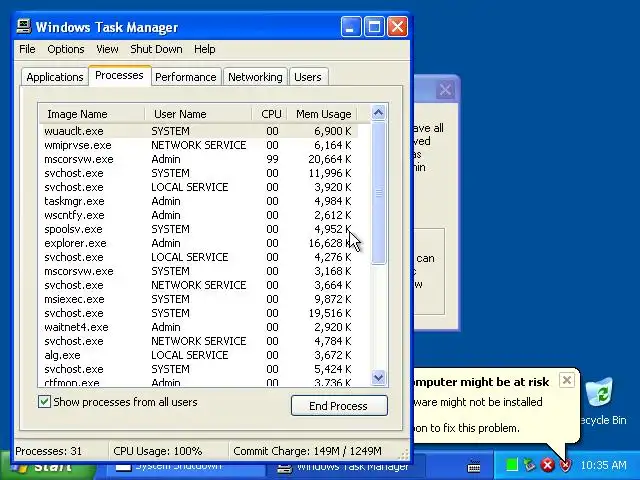Click the process list scroll down arrow
This screenshot has width=640, height=480.
click(x=378, y=377)
